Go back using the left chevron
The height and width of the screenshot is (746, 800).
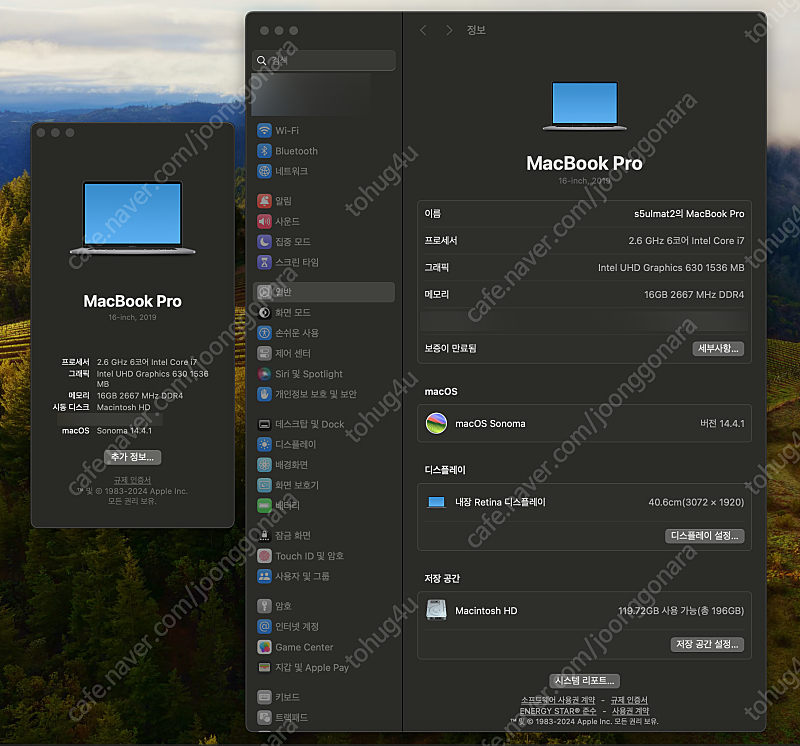423,31
